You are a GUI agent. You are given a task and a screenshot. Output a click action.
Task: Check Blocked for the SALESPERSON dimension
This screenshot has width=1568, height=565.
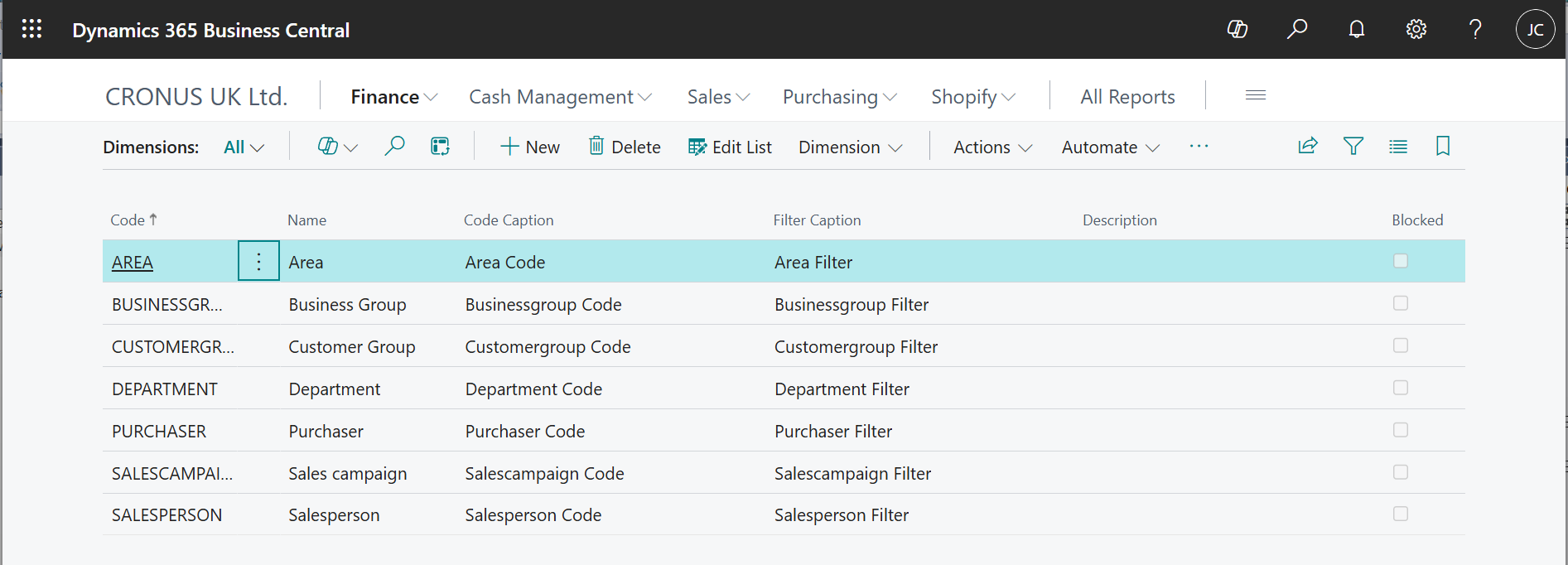click(x=1401, y=514)
